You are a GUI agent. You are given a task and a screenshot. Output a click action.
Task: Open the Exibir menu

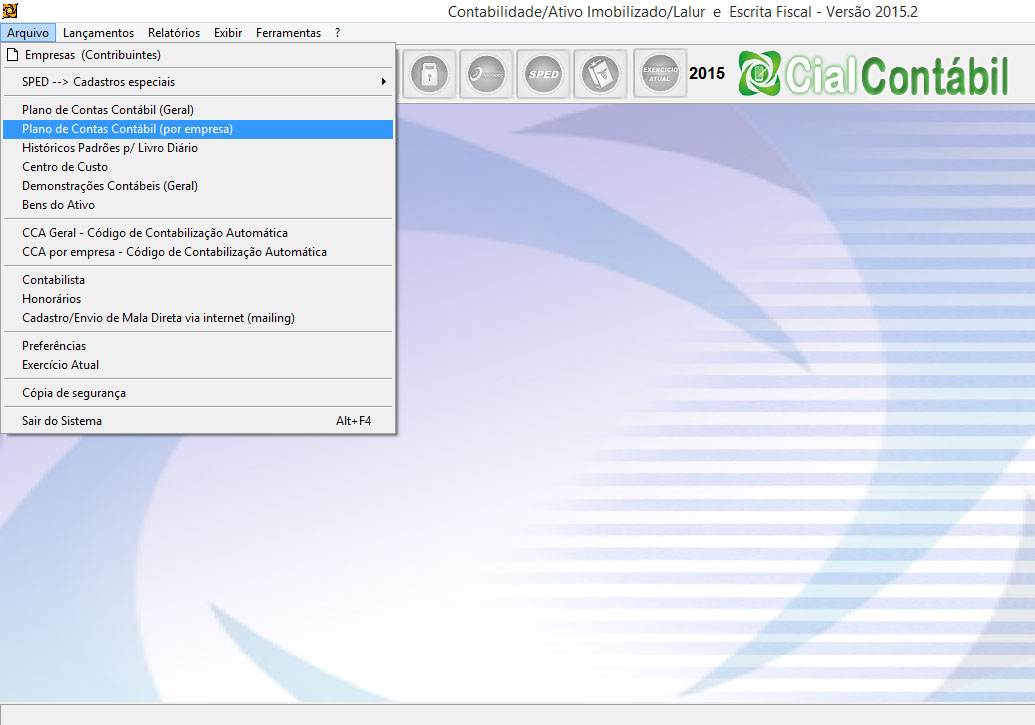pos(228,33)
